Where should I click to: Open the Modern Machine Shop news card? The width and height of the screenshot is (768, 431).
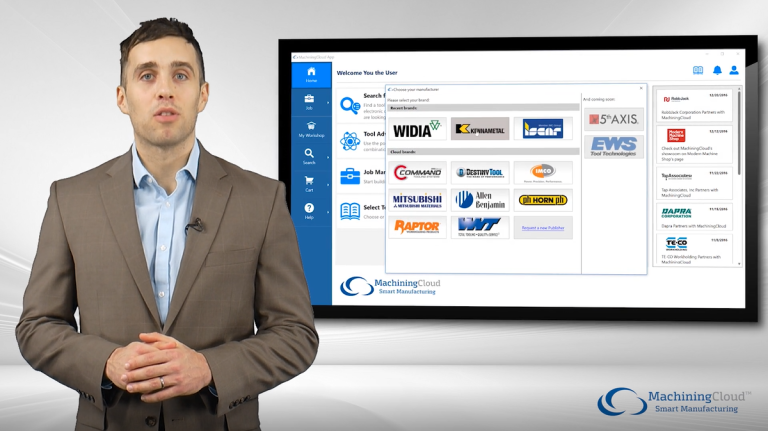[x=694, y=144]
